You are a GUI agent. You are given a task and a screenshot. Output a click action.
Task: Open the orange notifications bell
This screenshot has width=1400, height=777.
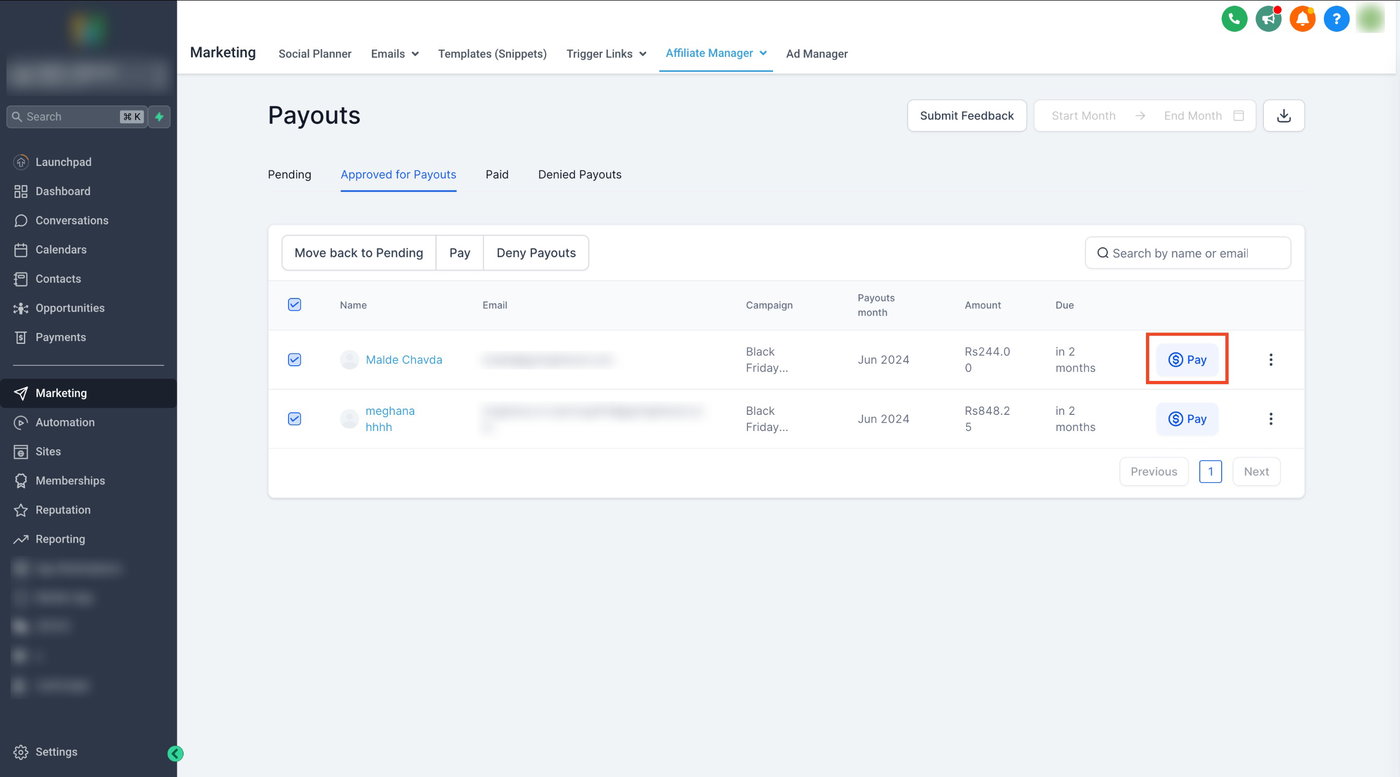1302,18
